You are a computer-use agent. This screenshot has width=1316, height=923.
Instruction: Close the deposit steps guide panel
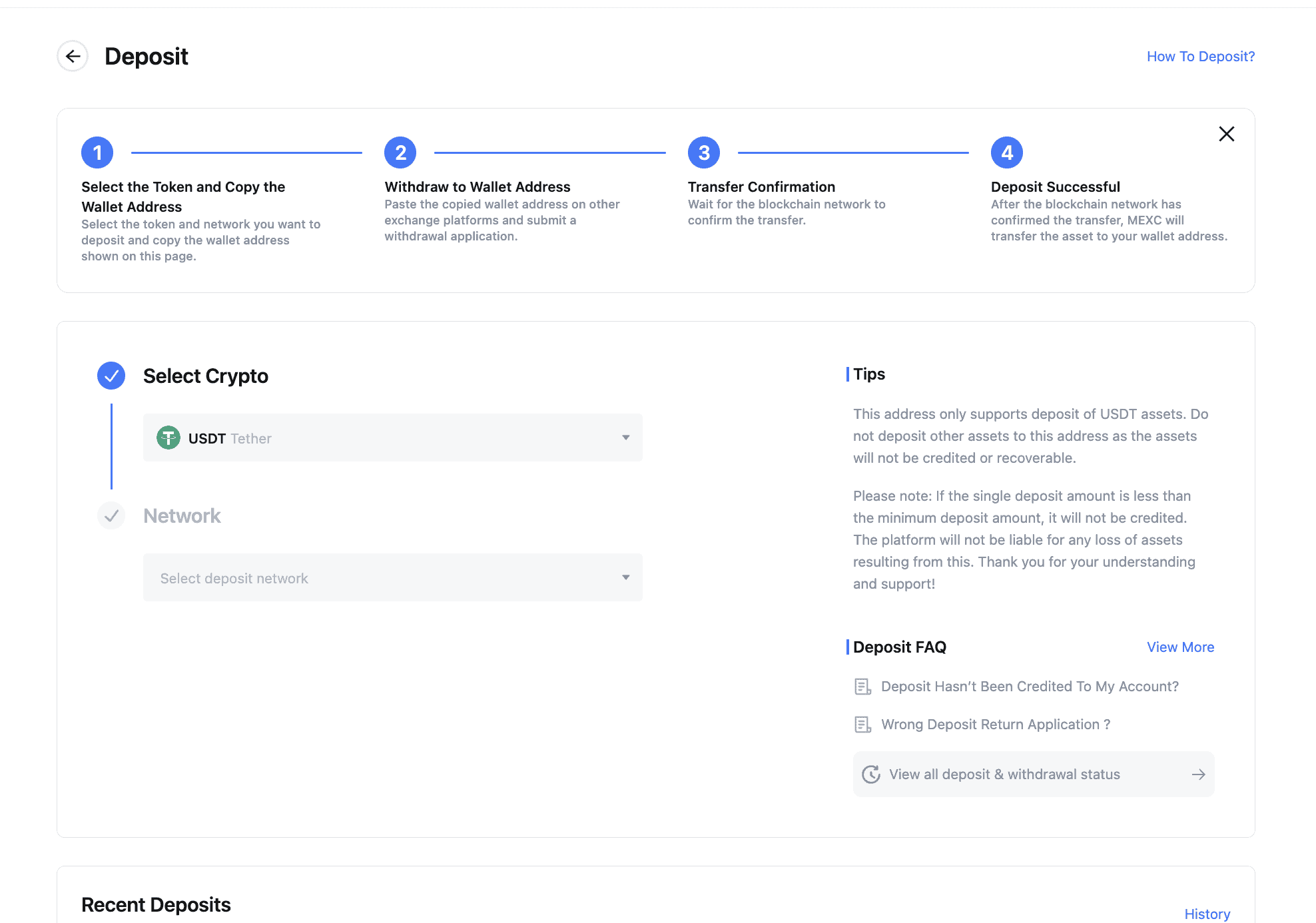(x=1226, y=134)
